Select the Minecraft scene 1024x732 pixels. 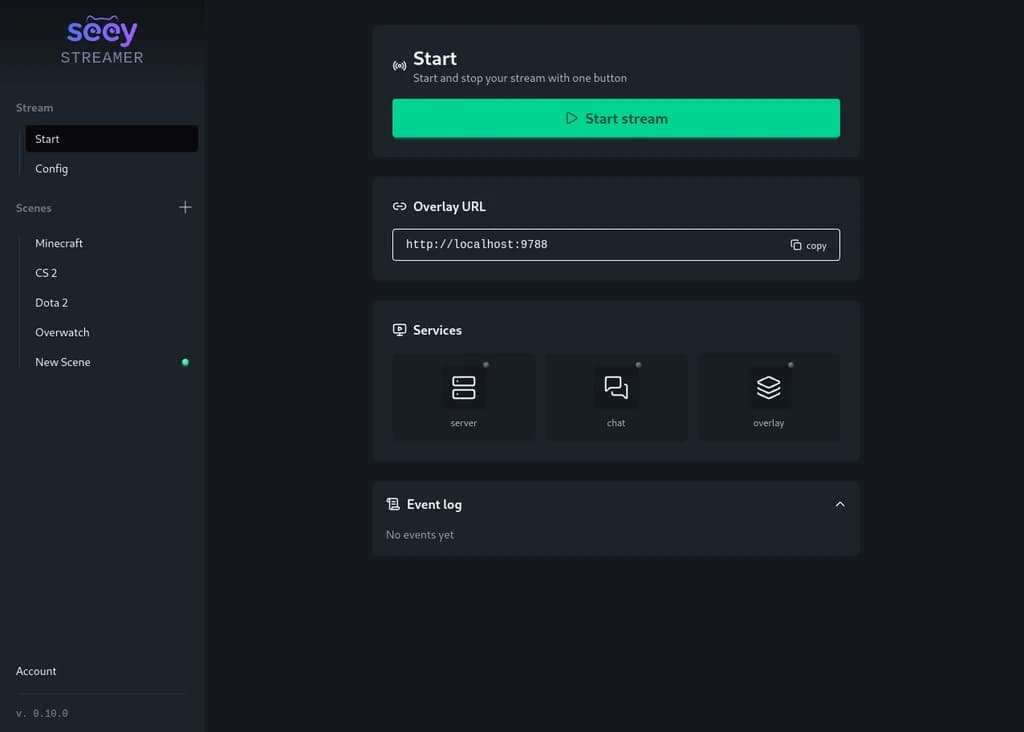[x=112, y=243]
